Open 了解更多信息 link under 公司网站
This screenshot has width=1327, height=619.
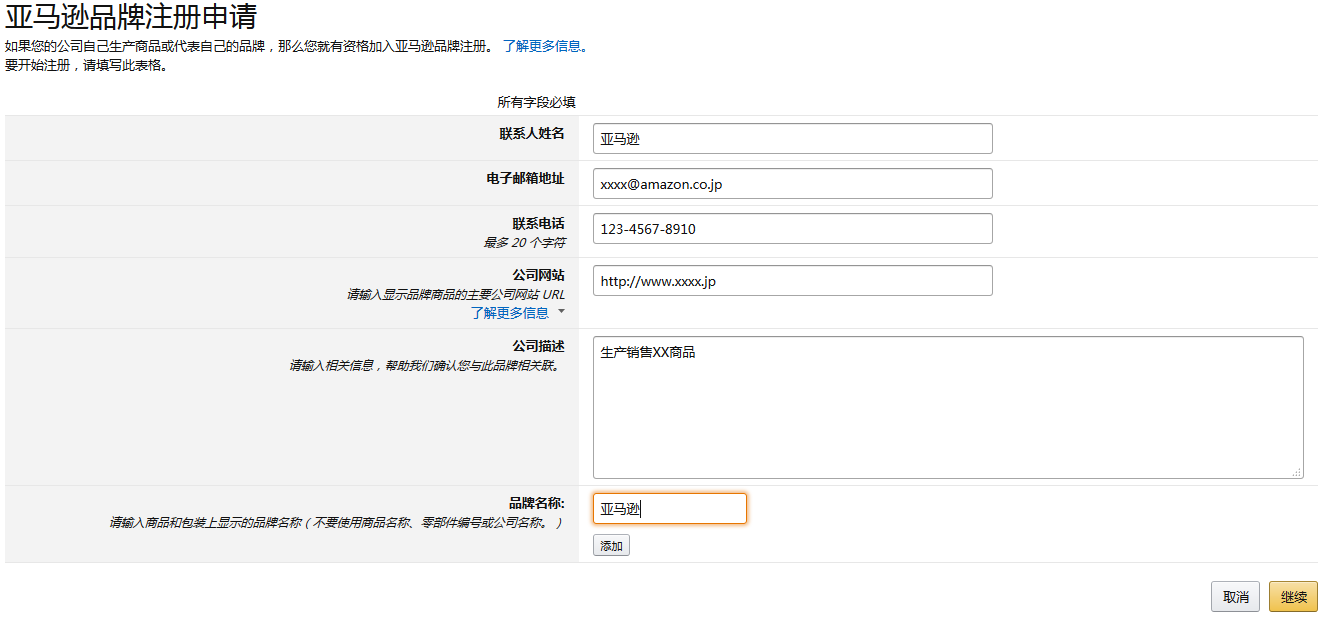(510, 313)
